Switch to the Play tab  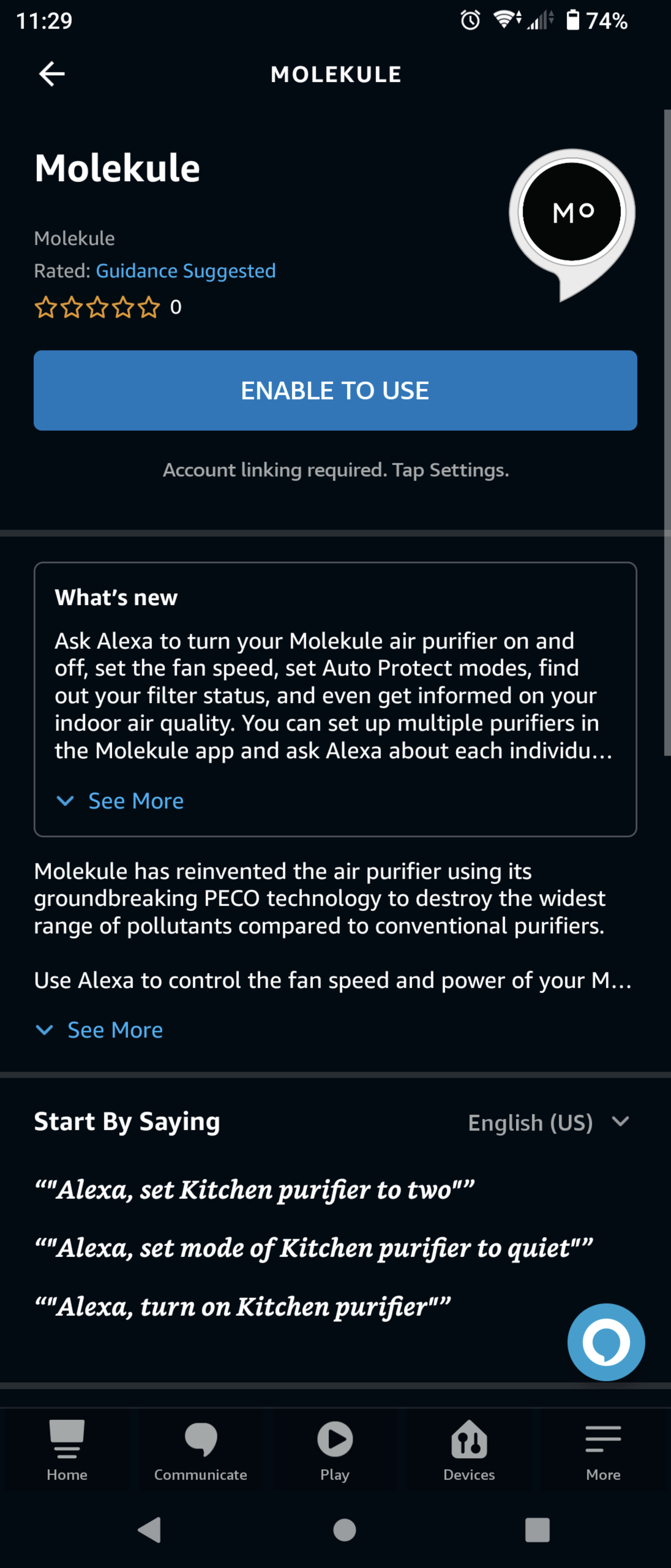[x=335, y=1450]
